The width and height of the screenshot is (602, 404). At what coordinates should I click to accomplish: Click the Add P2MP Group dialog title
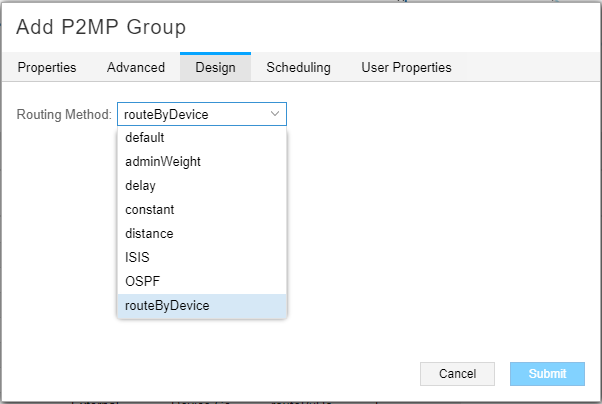pyautogui.click(x=101, y=27)
